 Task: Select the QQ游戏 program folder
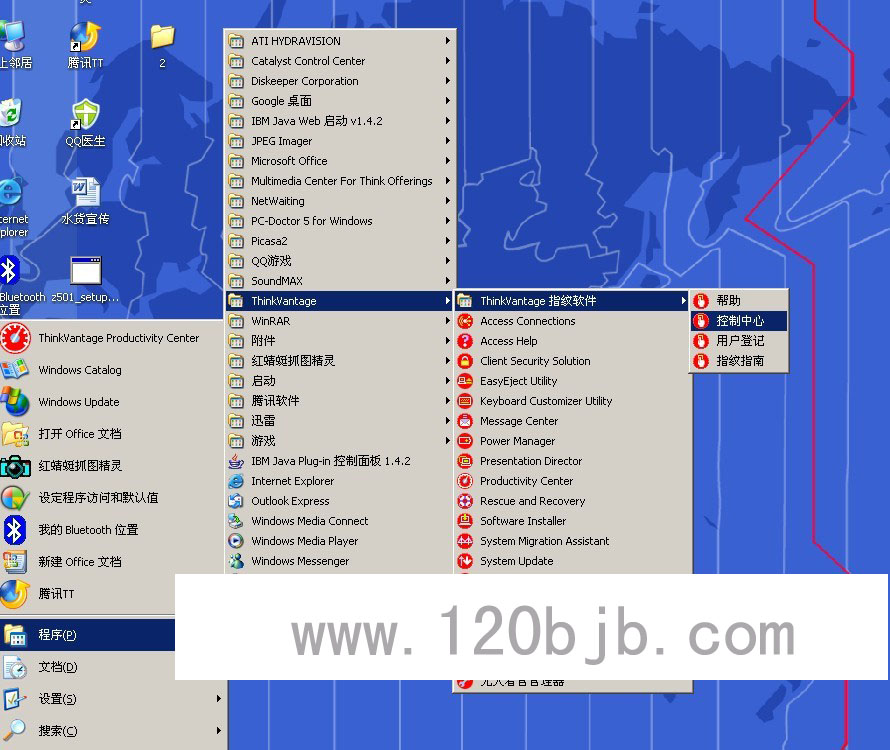[339, 261]
